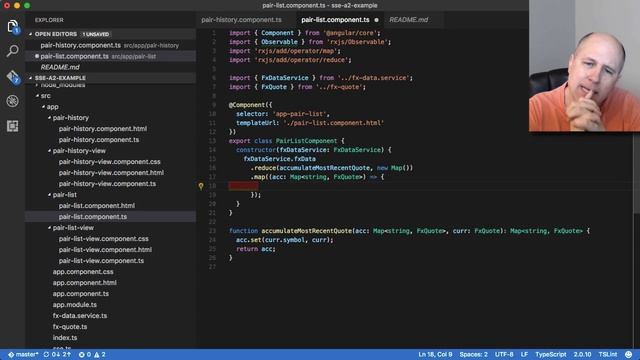Screen dimensions: 640x360
Task: Open pair-list.component.html file
Action: [x=97, y=206]
